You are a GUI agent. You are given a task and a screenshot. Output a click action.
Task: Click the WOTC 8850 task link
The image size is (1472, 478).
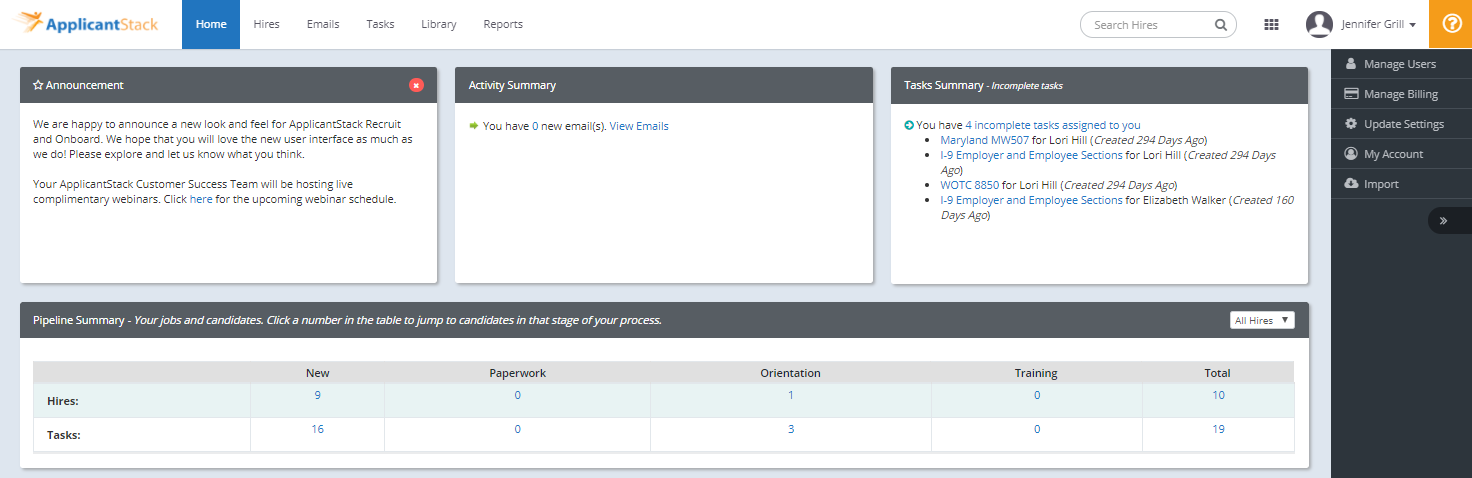[969, 185]
